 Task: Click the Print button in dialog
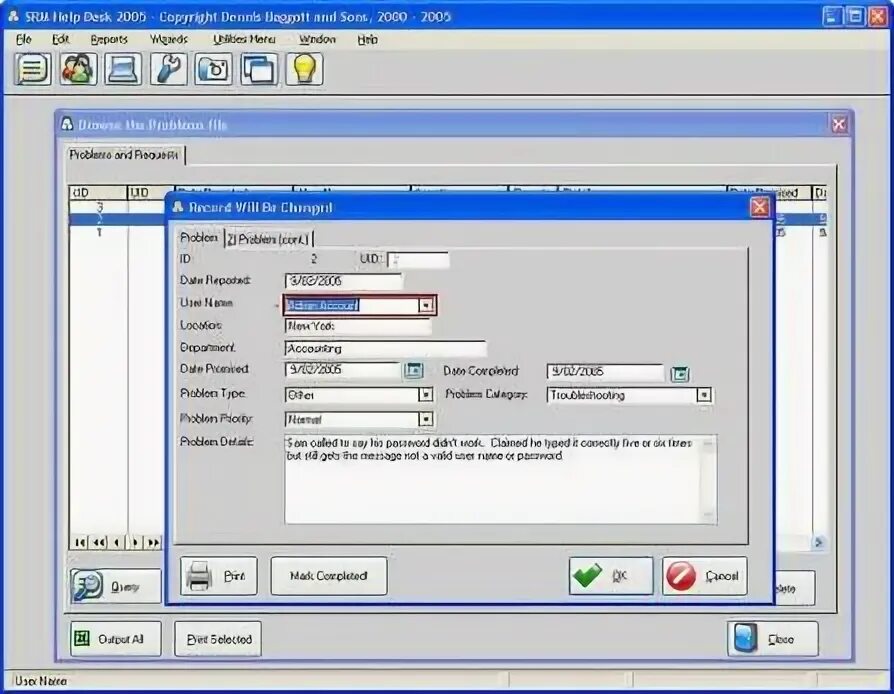click(x=219, y=576)
